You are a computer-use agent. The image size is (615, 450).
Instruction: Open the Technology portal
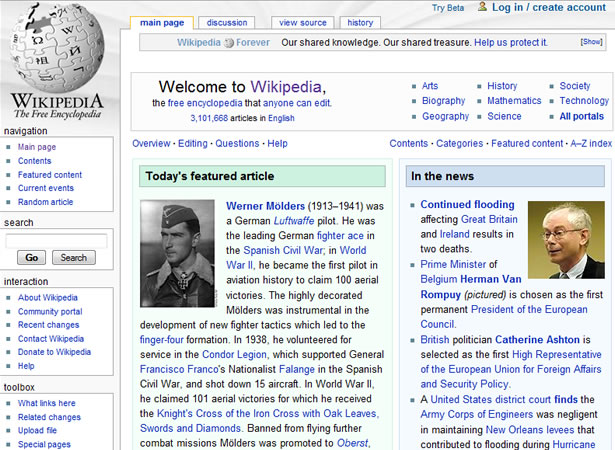click(x=584, y=101)
